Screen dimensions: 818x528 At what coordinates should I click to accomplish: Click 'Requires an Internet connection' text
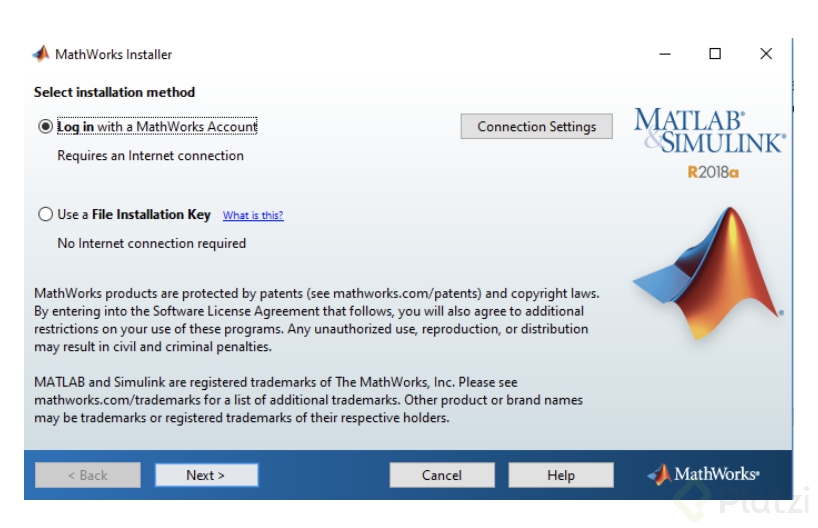(x=150, y=155)
